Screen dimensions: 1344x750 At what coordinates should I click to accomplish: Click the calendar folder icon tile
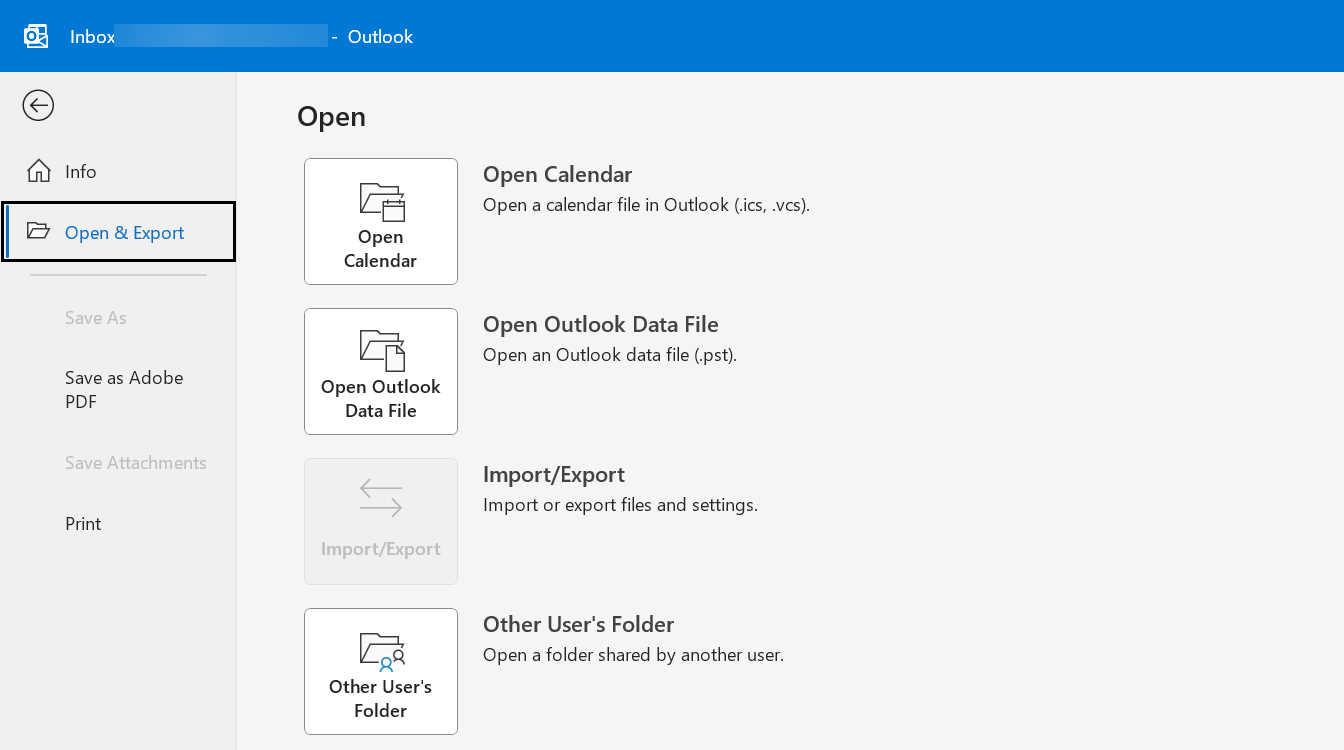tap(381, 201)
